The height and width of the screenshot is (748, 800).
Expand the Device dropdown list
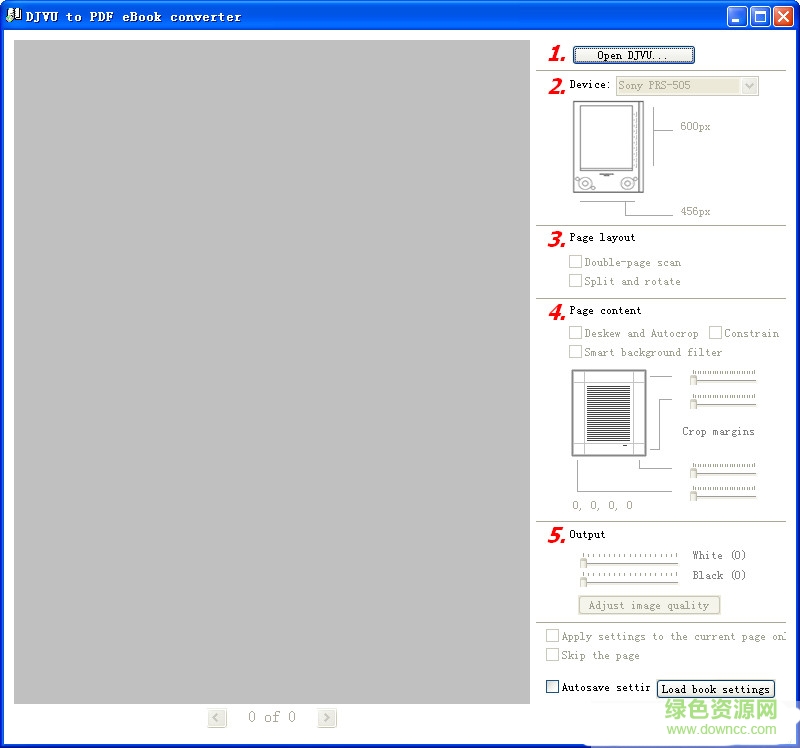749,86
